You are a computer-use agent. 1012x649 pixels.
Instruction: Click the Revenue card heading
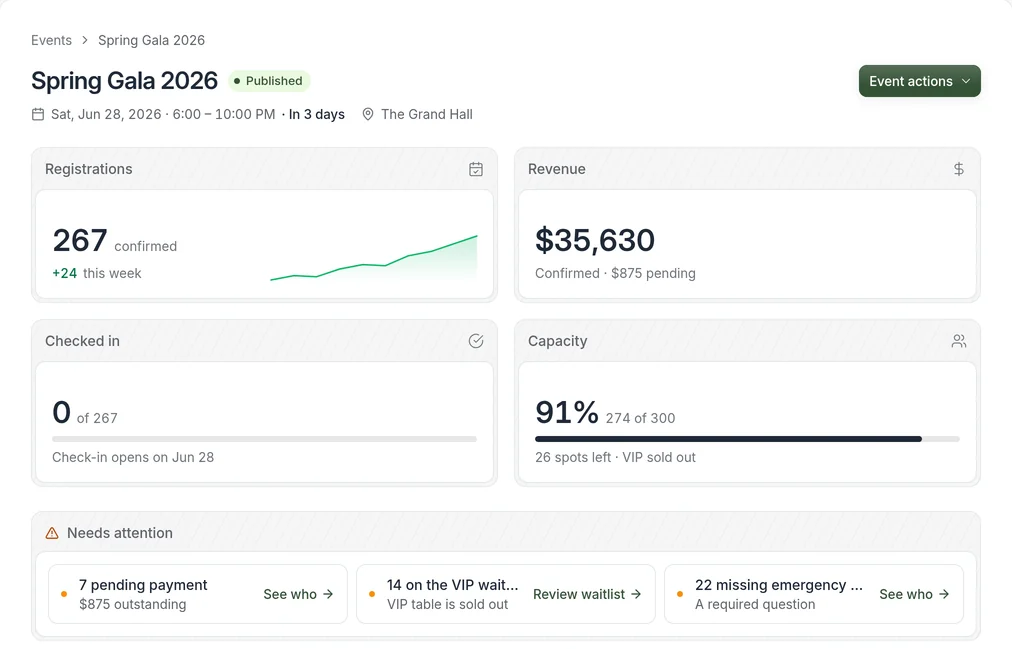coord(557,169)
